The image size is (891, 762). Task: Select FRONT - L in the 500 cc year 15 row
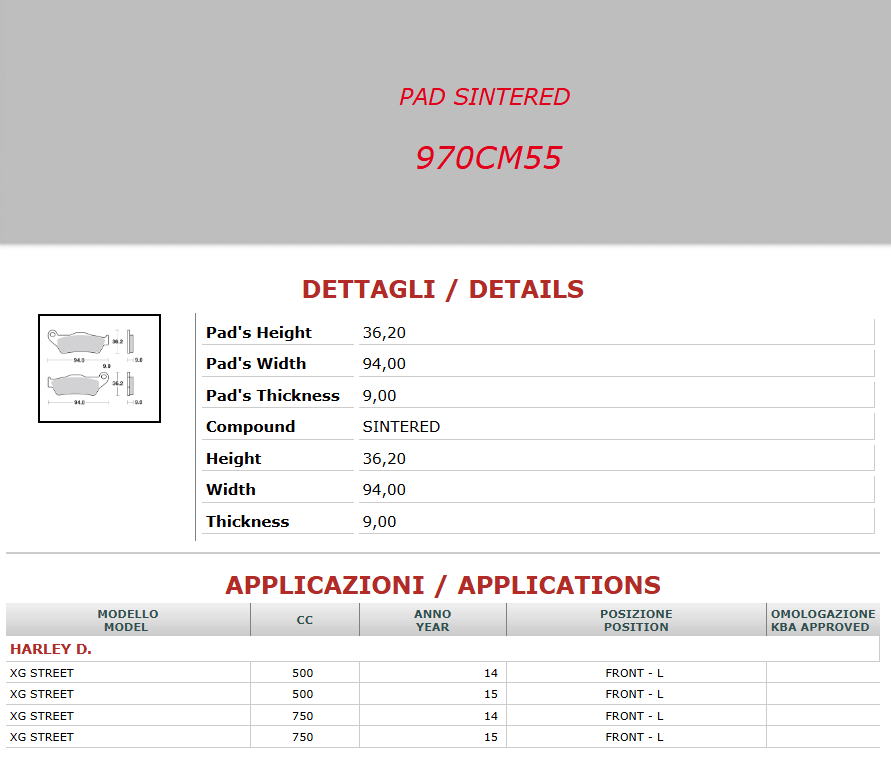tap(634, 694)
